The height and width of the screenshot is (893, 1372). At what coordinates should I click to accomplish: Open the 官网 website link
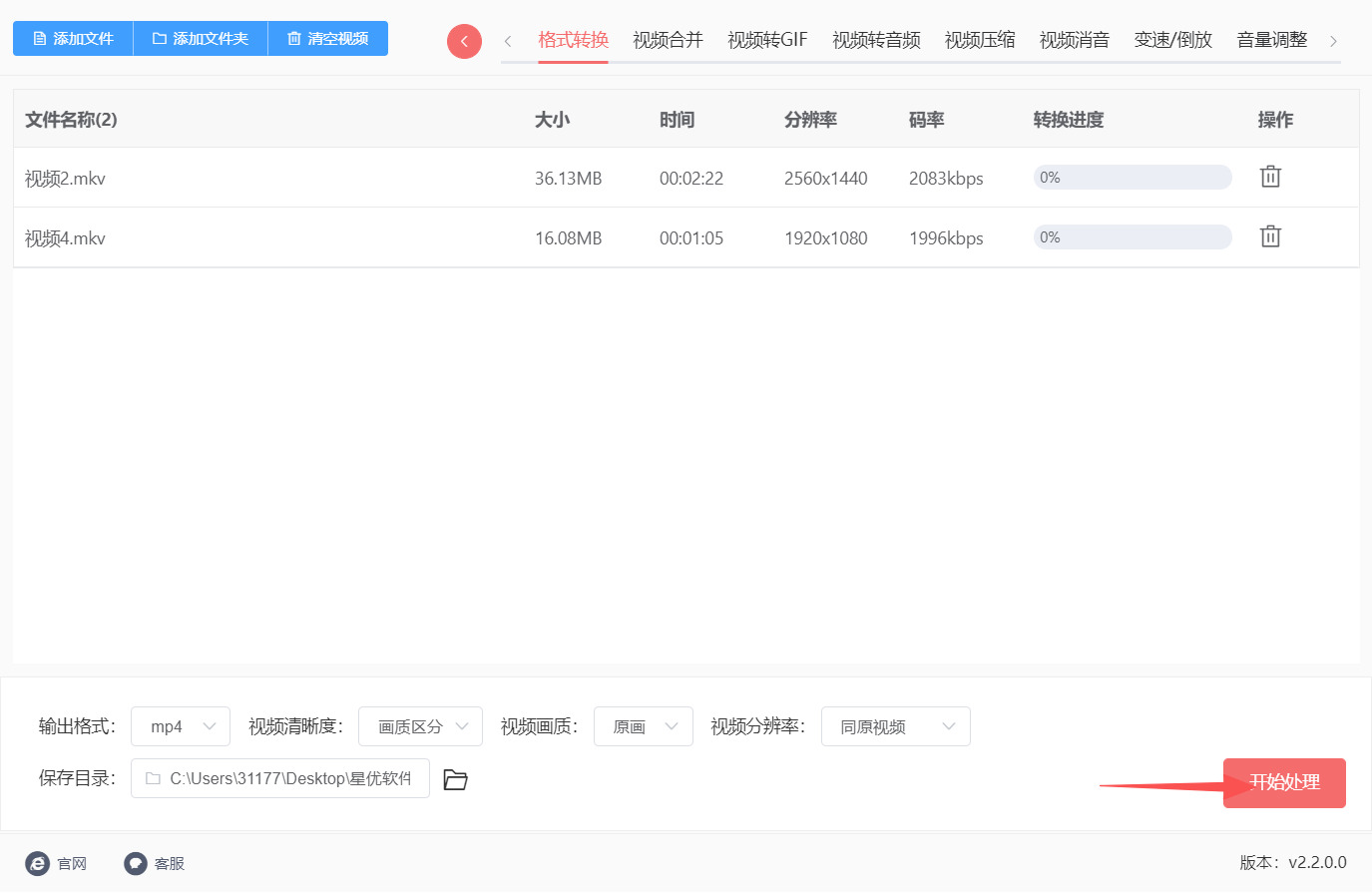click(x=57, y=863)
